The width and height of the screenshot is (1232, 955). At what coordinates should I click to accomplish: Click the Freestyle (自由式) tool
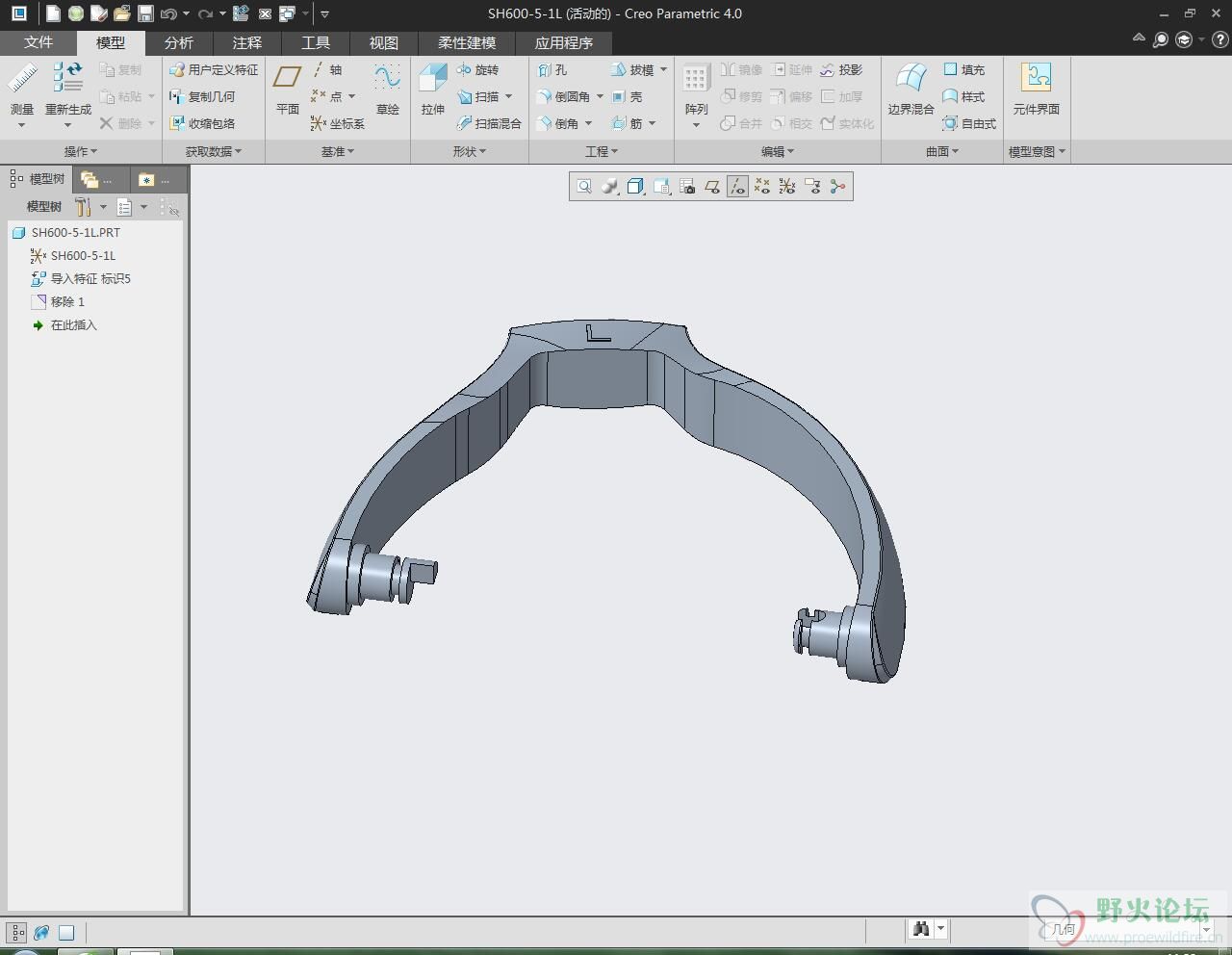(969, 123)
